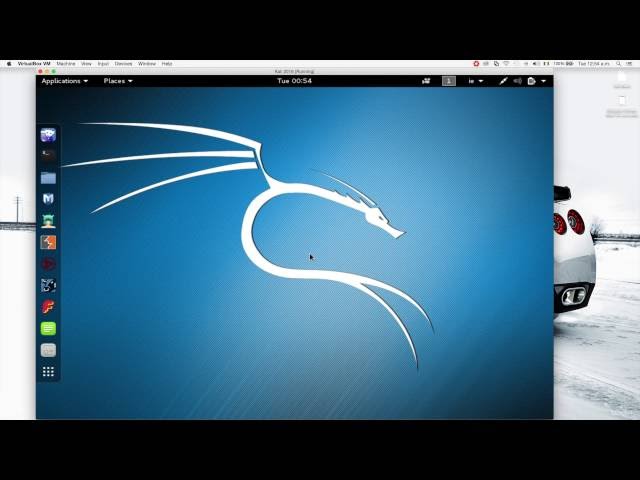Click the macOS Wi-Fi status icon
640x480 pixels.
coord(507,64)
